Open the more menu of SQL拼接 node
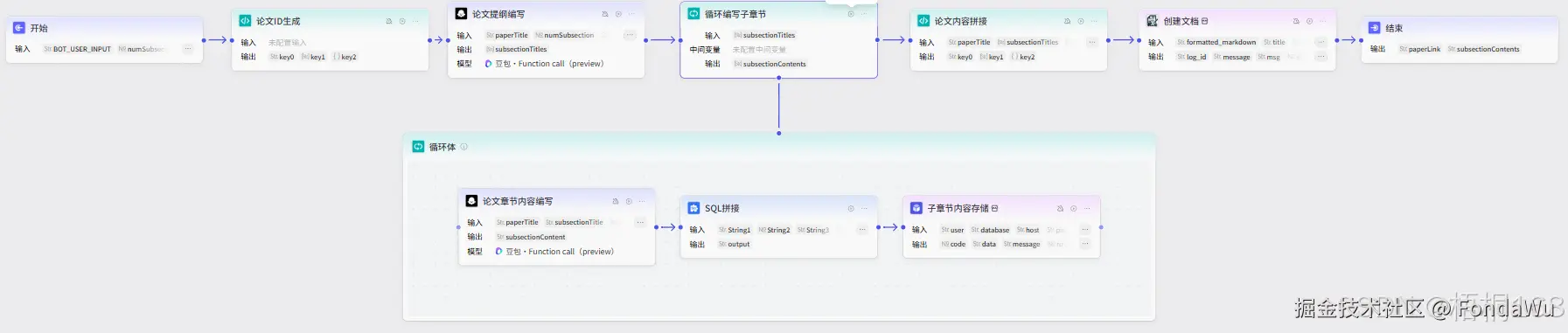1568x333 pixels. point(864,208)
